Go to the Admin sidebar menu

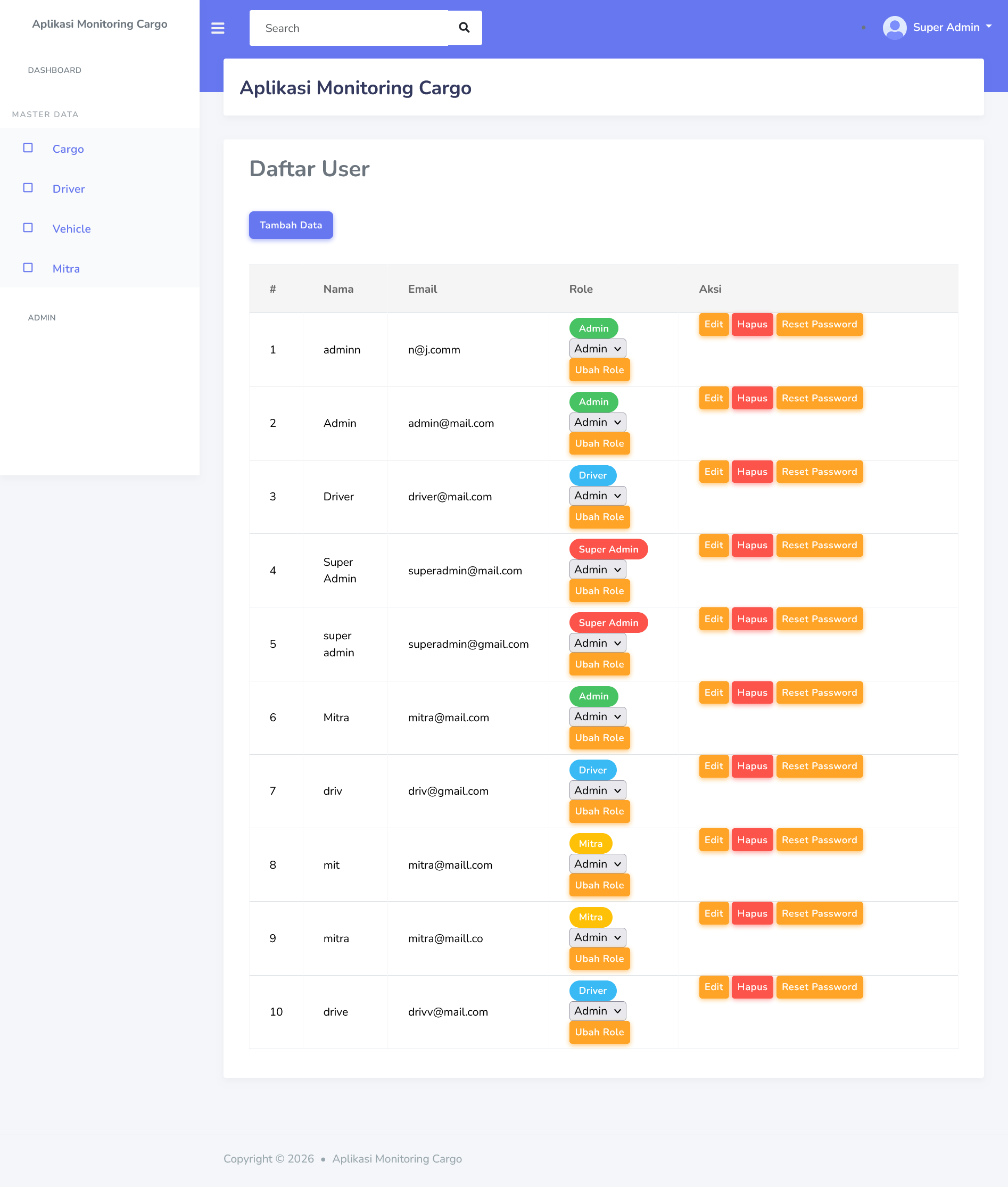(42, 318)
